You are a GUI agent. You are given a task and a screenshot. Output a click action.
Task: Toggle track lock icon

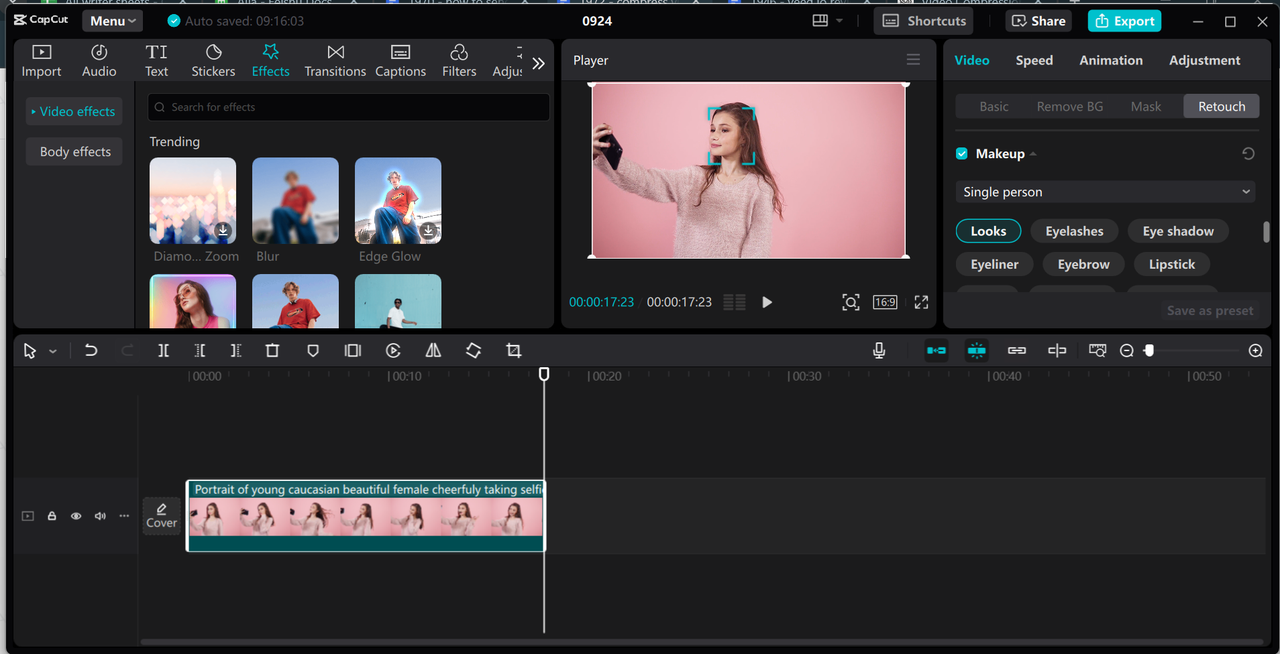(52, 516)
